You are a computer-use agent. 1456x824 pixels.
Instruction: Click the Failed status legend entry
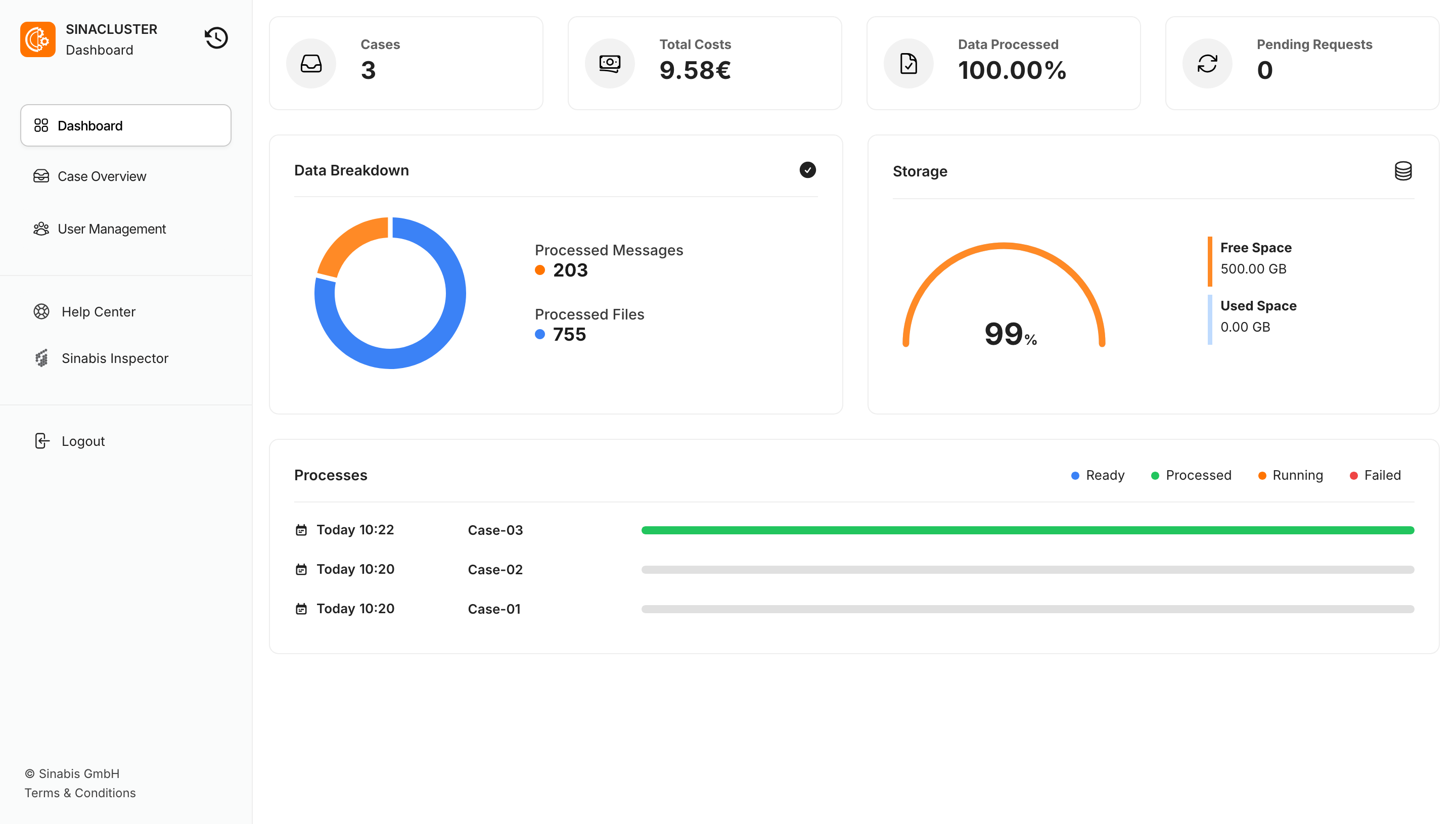[1375, 475]
